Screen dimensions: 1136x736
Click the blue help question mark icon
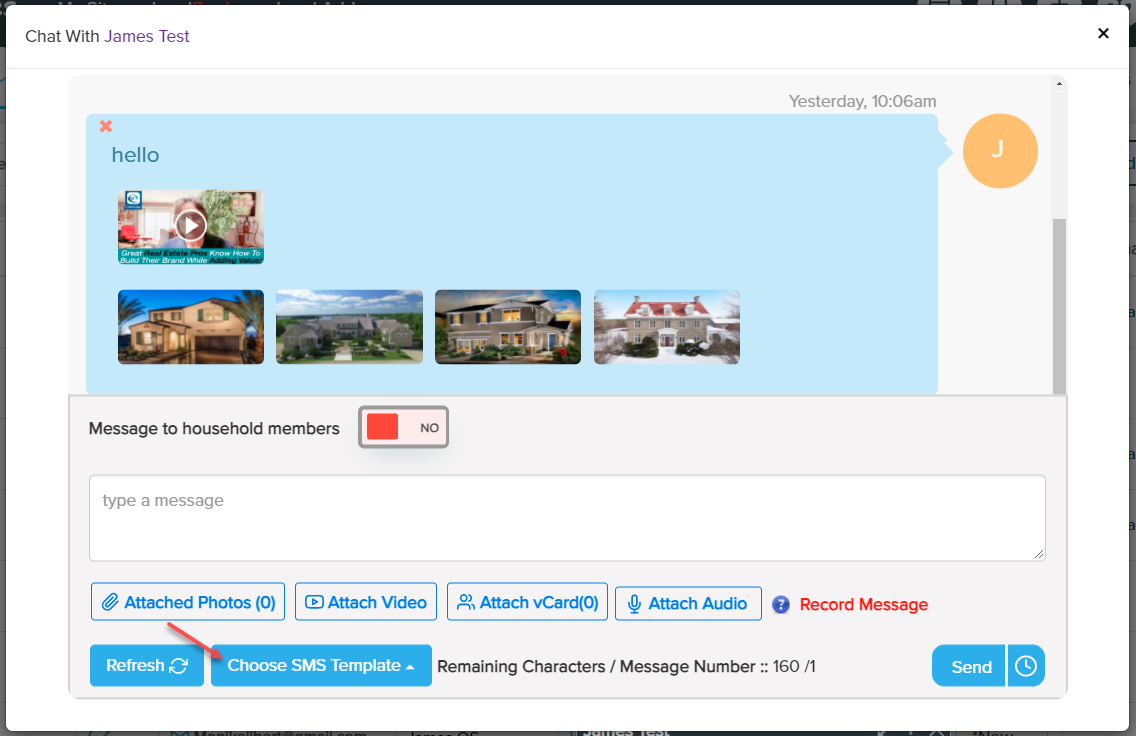tap(781, 604)
